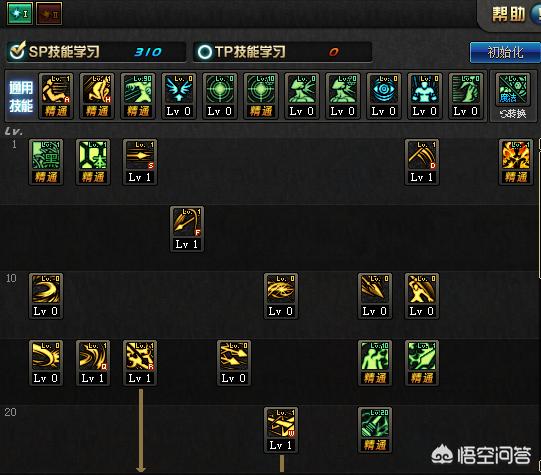Select the skill icon with R hotkey
Viewport: 541px width, 475px height.
pos(140,363)
